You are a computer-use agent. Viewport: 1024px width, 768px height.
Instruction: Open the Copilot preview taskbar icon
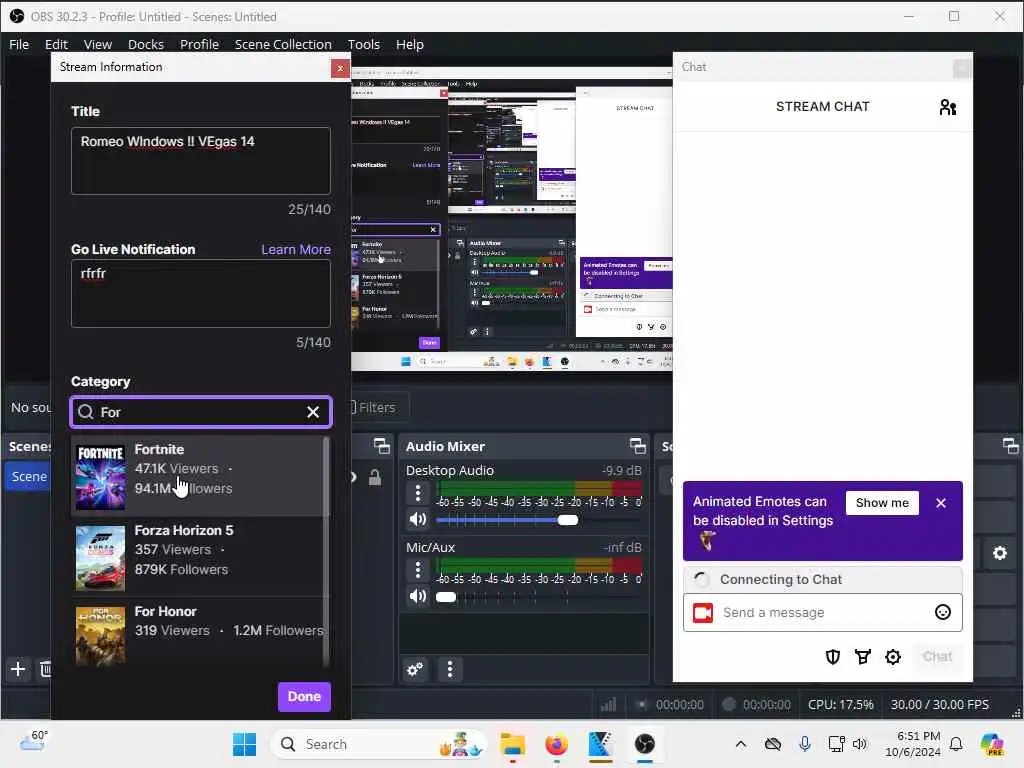tap(992, 744)
